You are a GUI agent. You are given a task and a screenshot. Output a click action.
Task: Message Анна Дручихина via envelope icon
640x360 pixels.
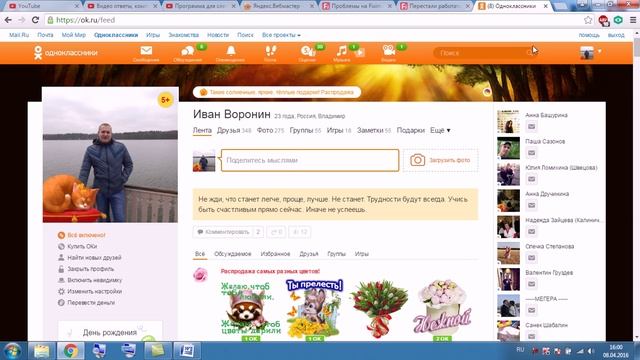click(531, 205)
